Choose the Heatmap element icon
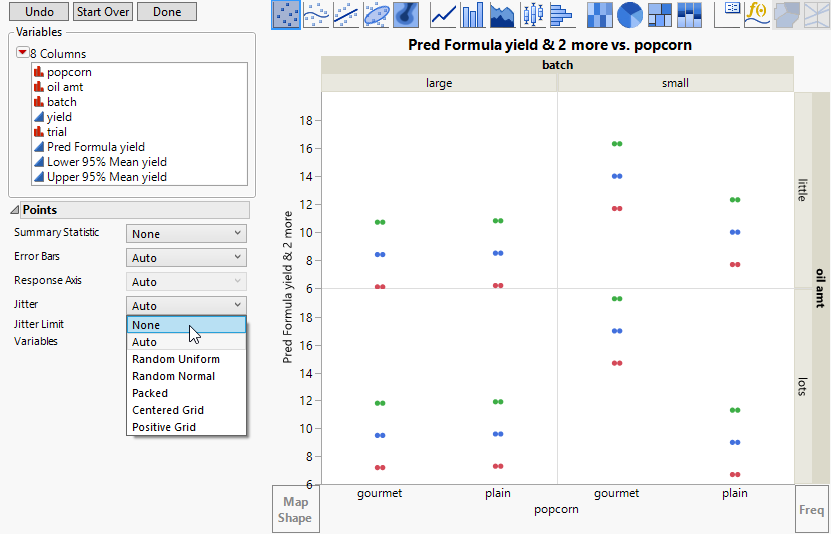Screen dimensions: 833x534 (599, 14)
